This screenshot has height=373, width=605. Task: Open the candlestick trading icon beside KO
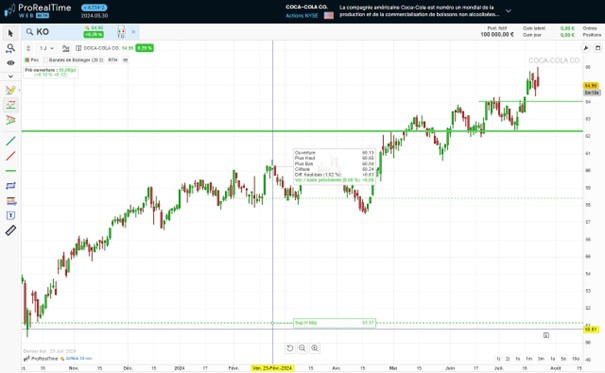tap(121, 32)
